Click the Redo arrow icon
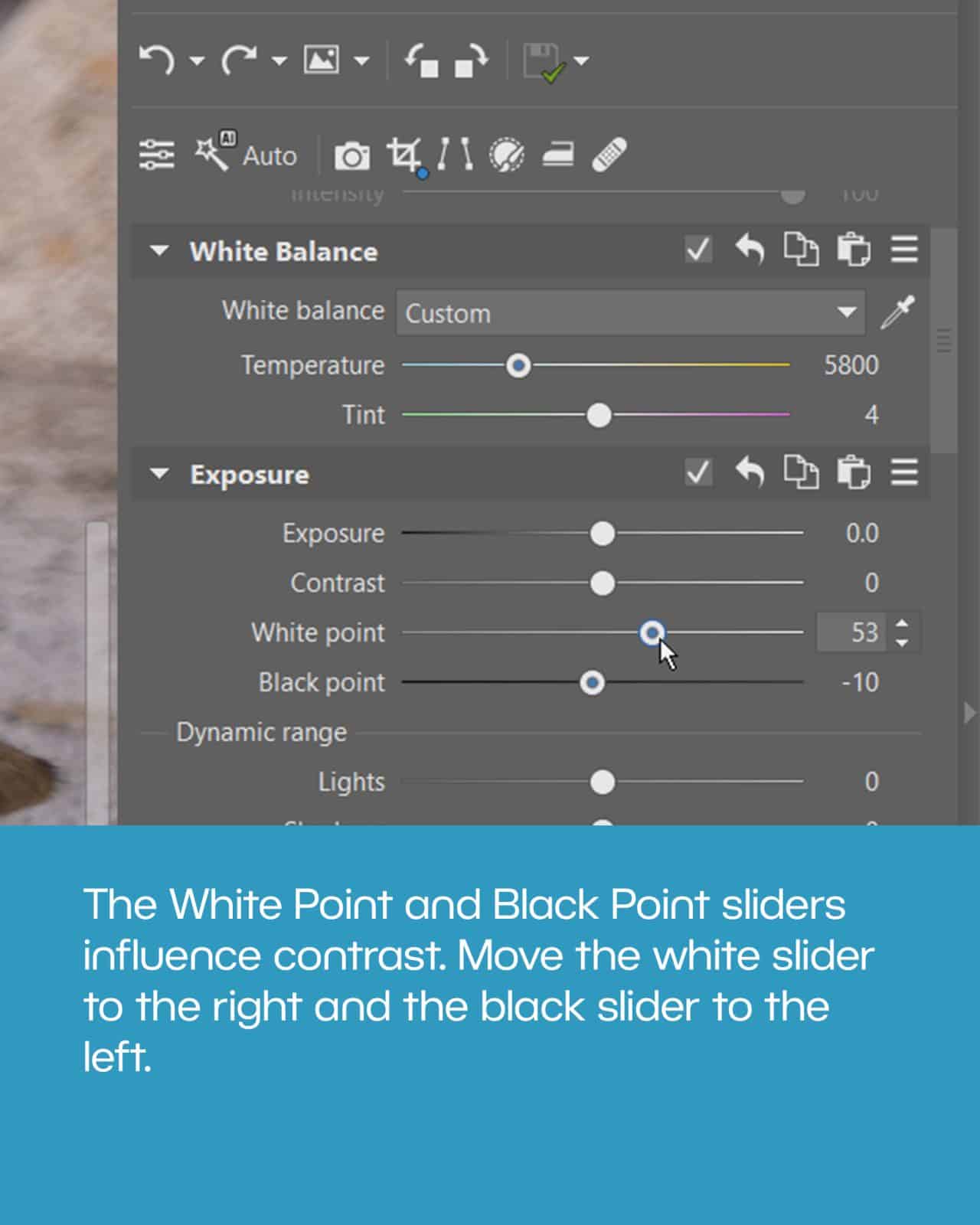This screenshot has width=980, height=1225. tap(238, 60)
